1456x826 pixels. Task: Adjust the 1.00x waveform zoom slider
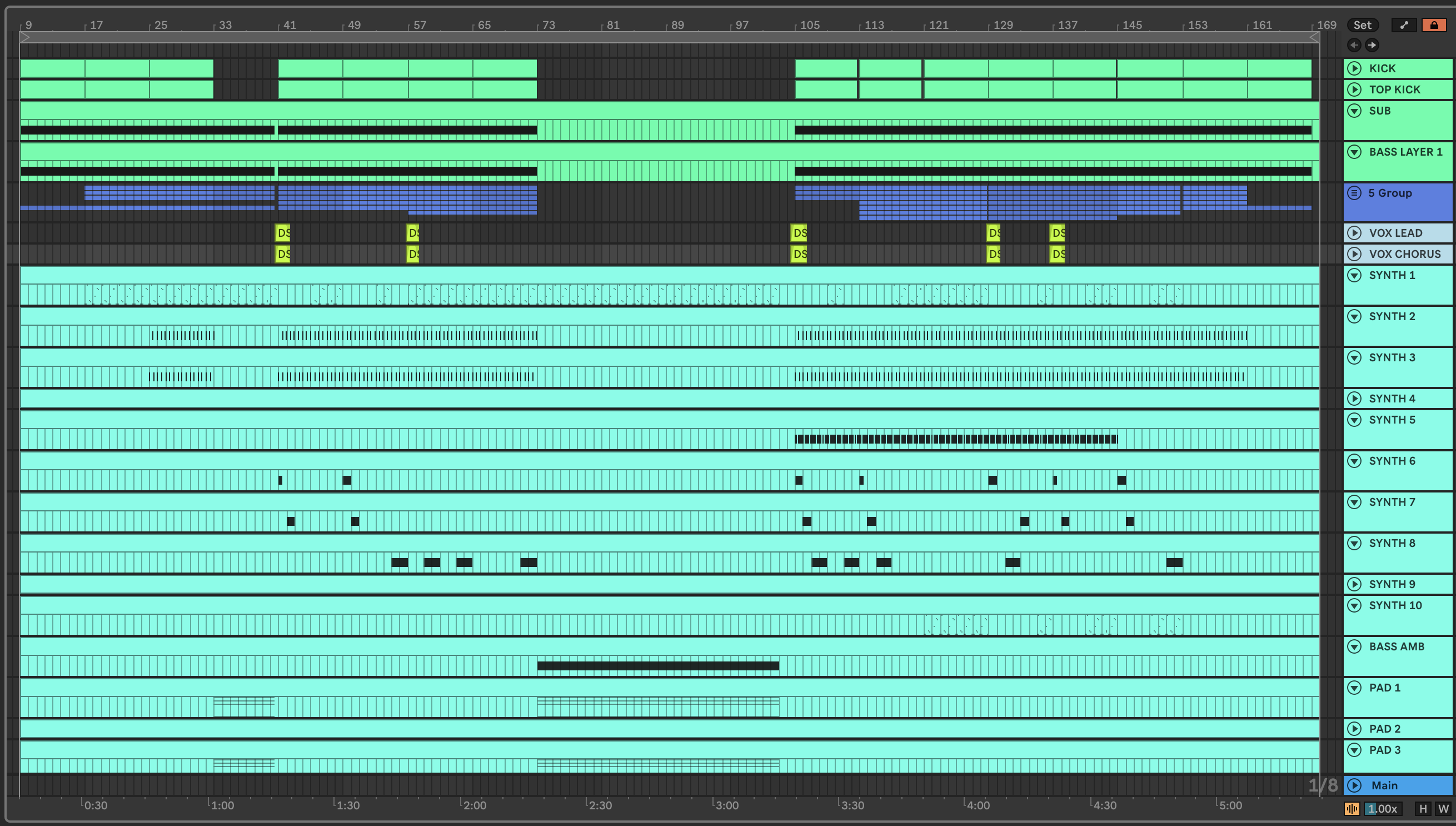tap(1383, 808)
